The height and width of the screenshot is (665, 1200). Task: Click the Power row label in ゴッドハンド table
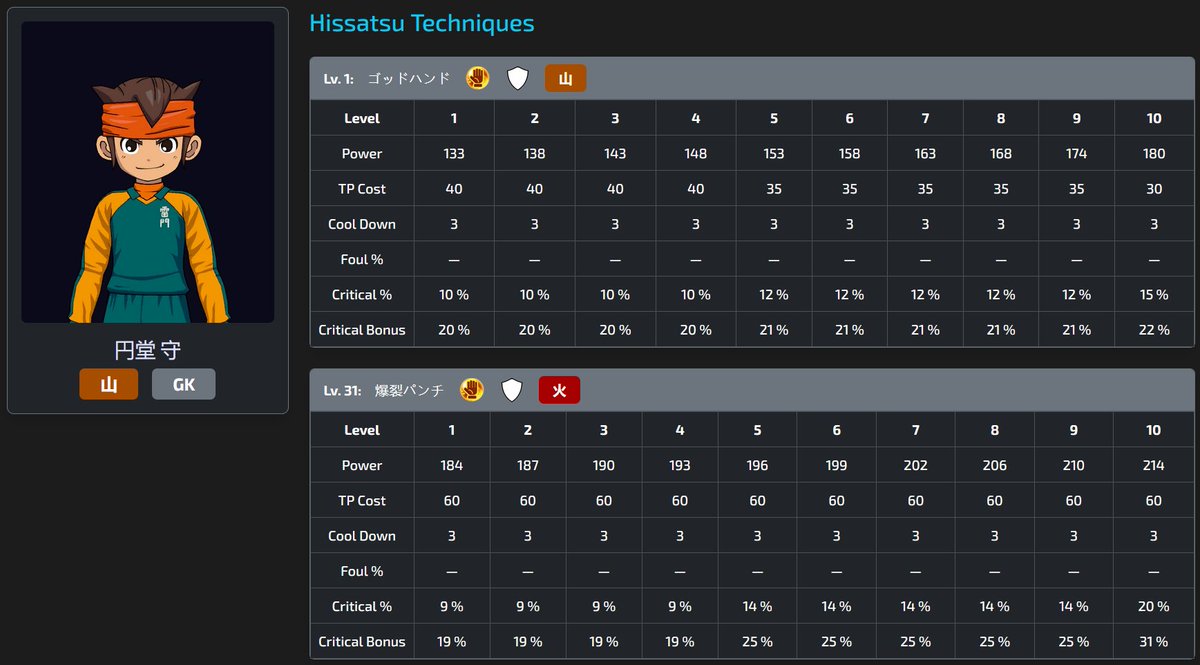[x=362, y=154]
